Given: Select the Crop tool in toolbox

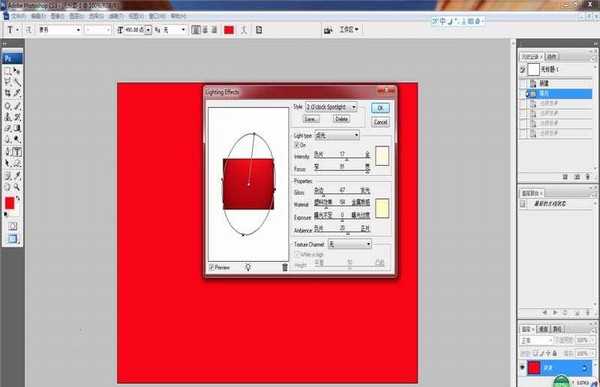Looking at the screenshot, I should pyautogui.click(x=8, y=93).
